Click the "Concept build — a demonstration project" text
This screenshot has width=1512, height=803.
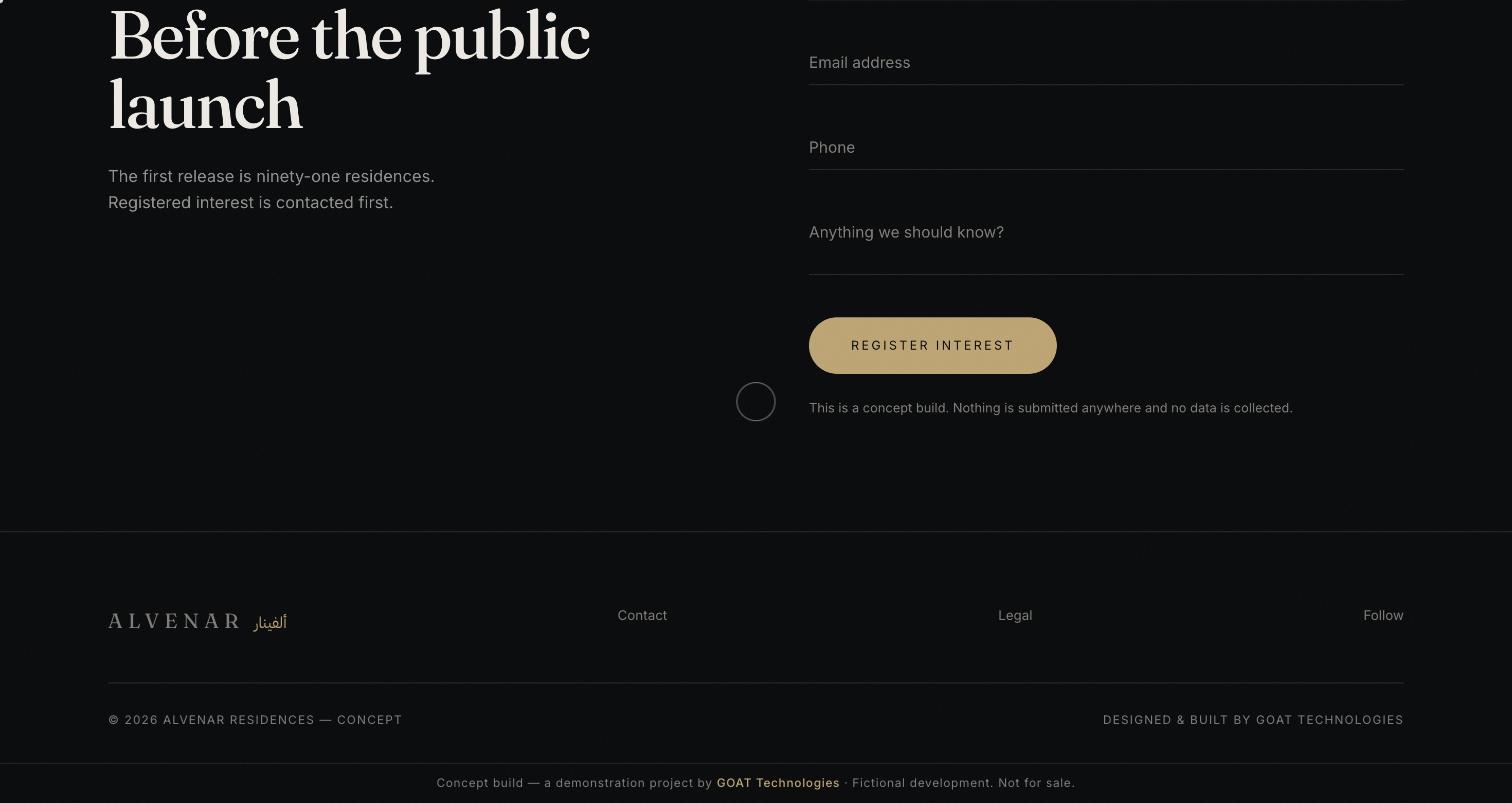click(574, 783)
